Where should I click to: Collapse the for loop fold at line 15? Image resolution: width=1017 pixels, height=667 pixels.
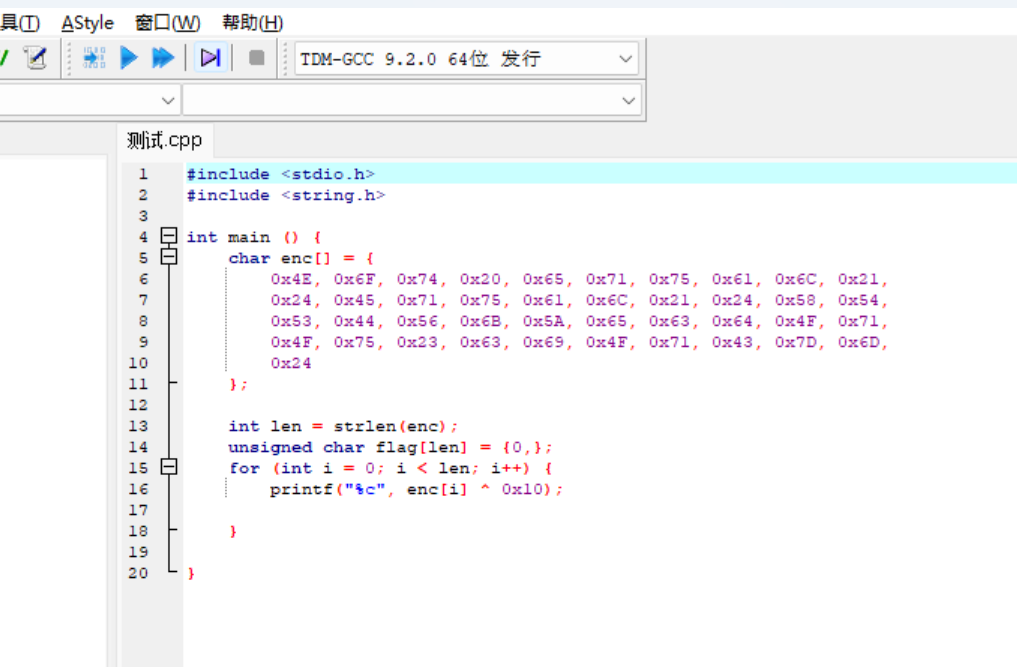[169, 467]
